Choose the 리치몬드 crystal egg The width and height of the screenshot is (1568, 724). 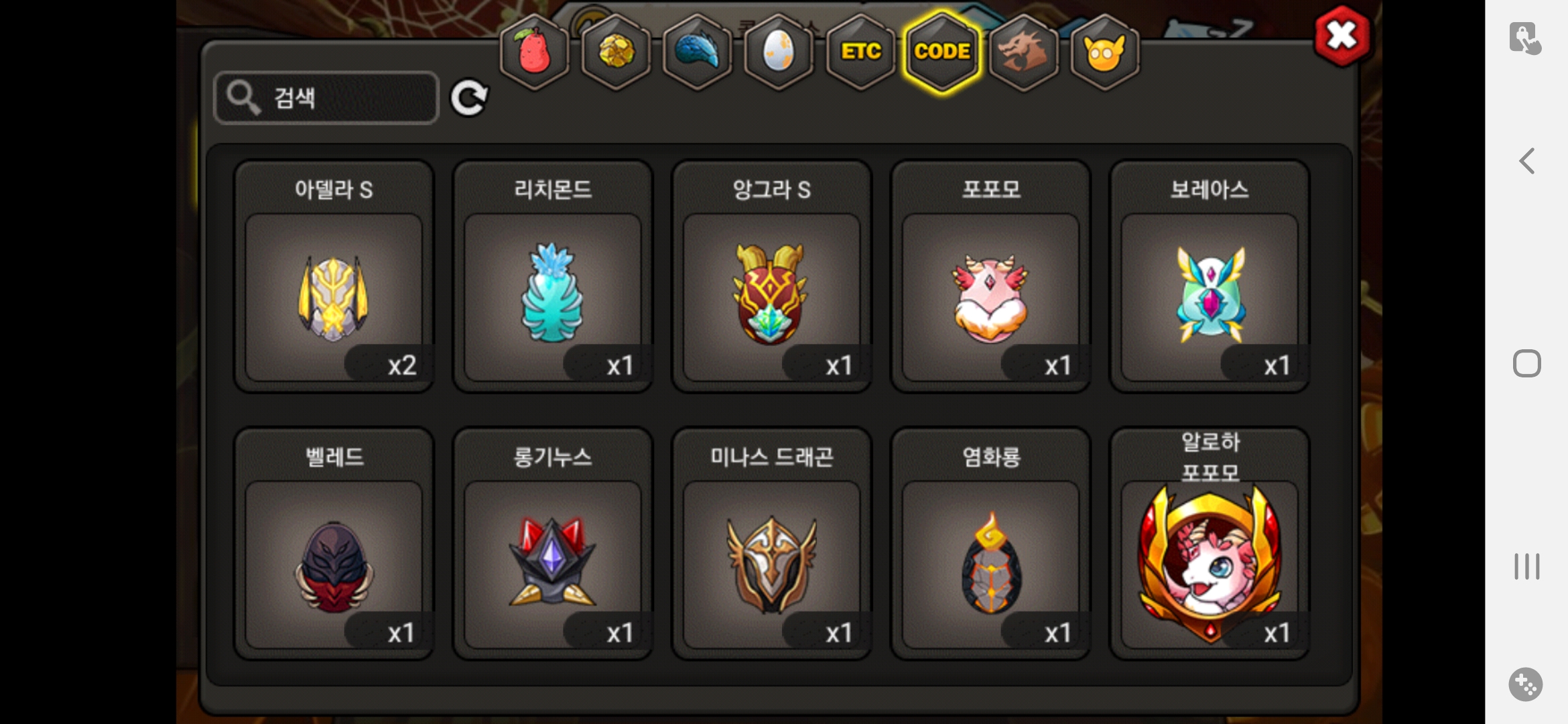point(553,276)
